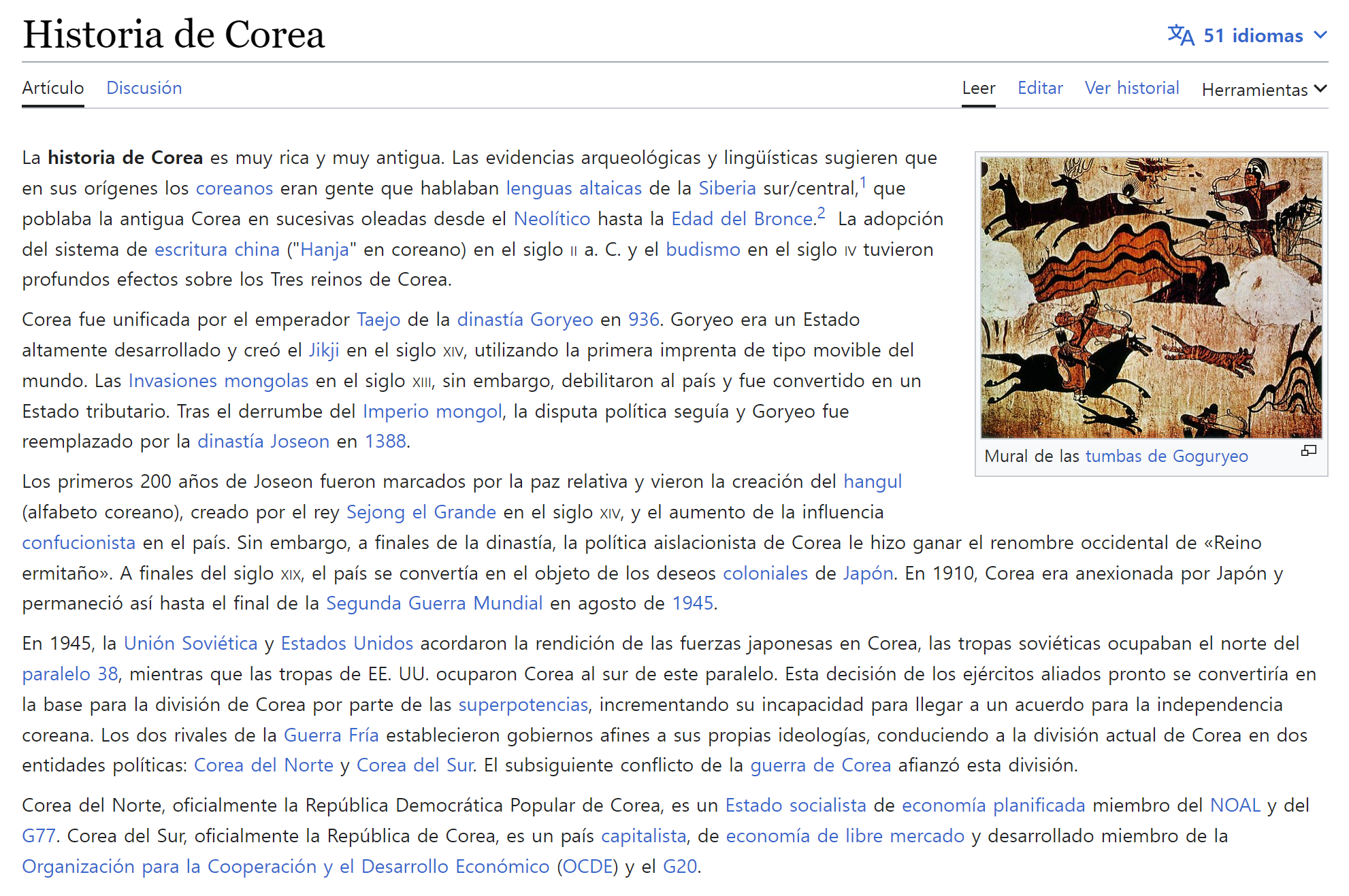Follow the tumbas de Goguryeo link
Image resolution: width=1349 pixels, height=896 pixels.
1166,456
